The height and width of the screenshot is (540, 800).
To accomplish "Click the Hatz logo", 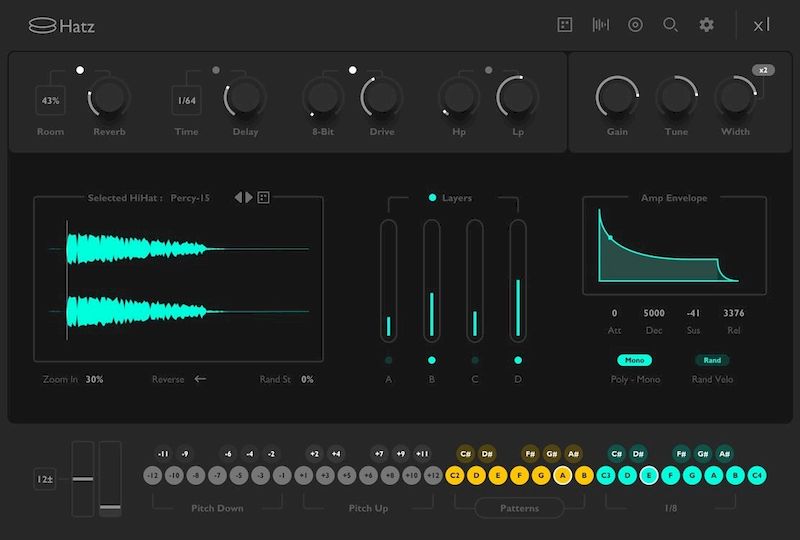I will point(64,25).
